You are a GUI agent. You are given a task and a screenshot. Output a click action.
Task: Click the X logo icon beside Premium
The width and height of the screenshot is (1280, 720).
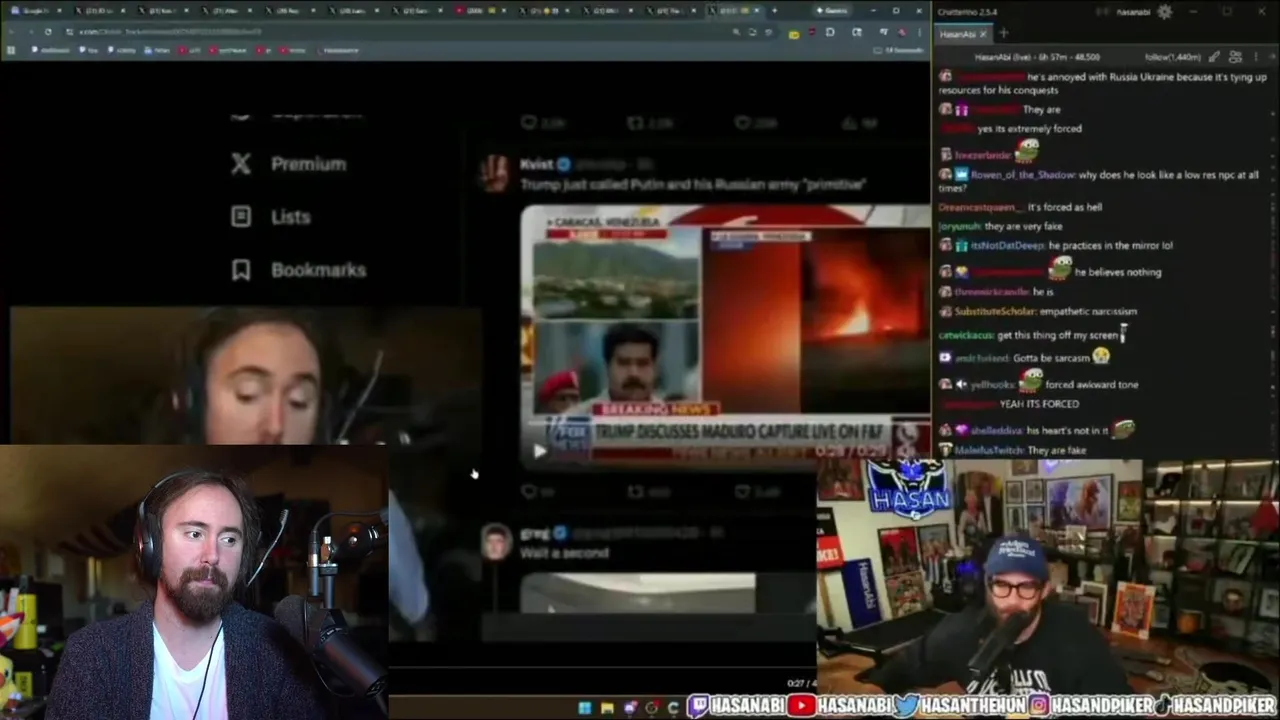tap(241, 164)
